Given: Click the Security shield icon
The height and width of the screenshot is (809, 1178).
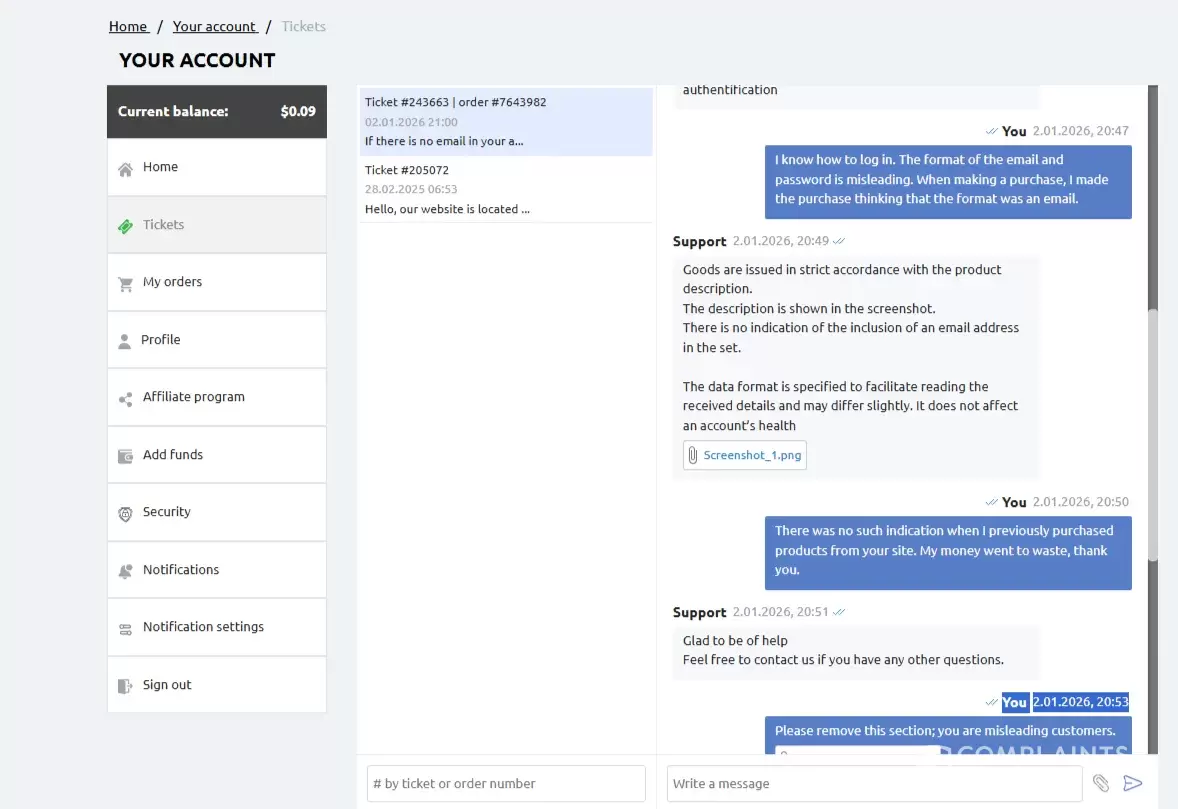Looking at the screenshot, I should 125,514.
